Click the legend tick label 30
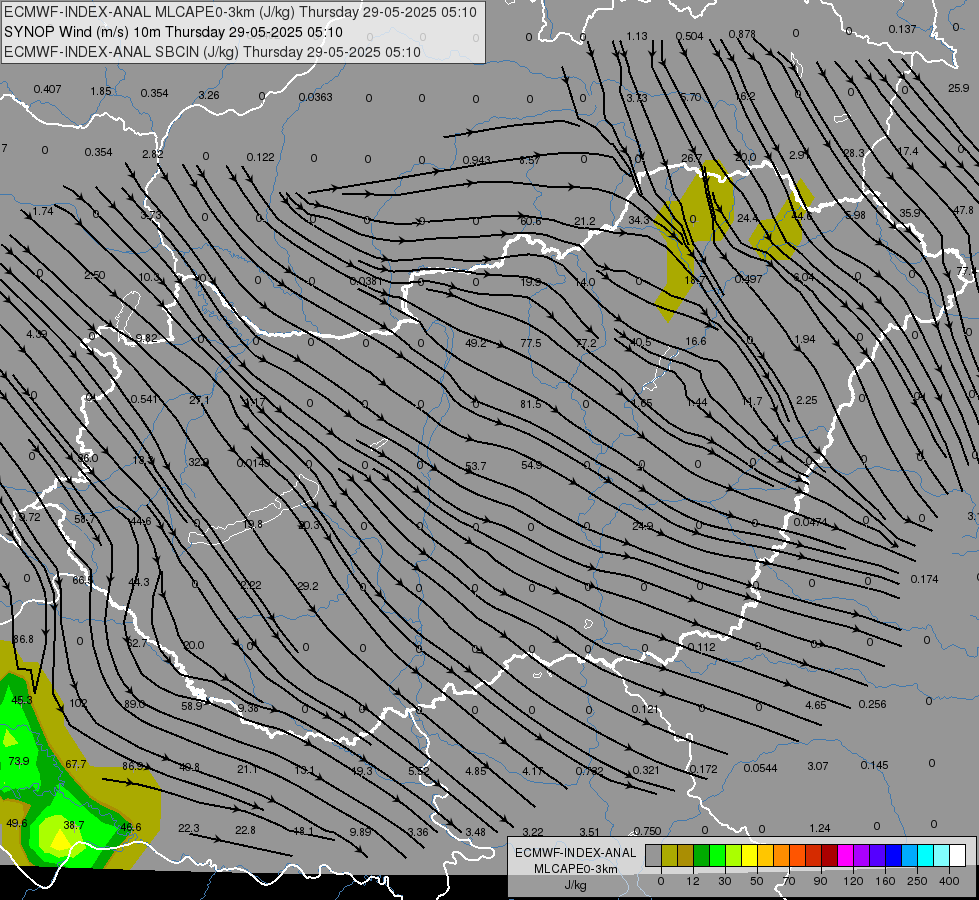979x900 pixels. click(724, 881)
